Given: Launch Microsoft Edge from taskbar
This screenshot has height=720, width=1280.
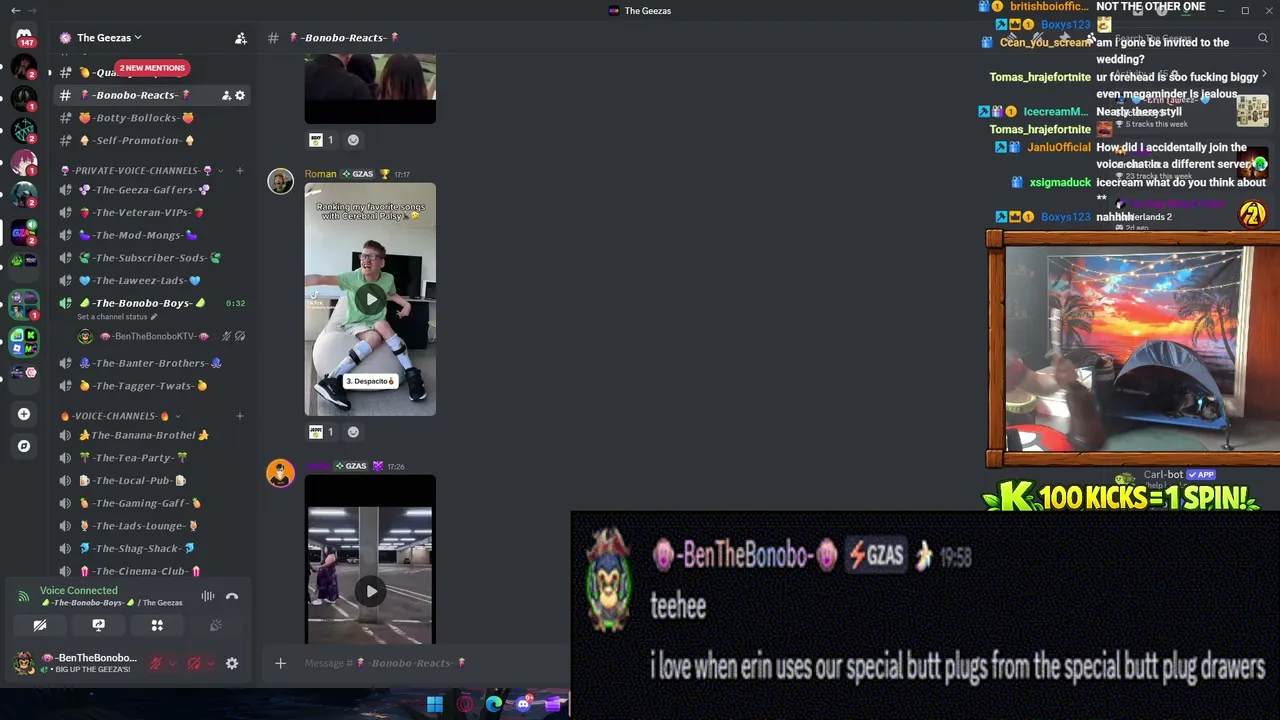Looking at the screenshot, I should point(494,704).
